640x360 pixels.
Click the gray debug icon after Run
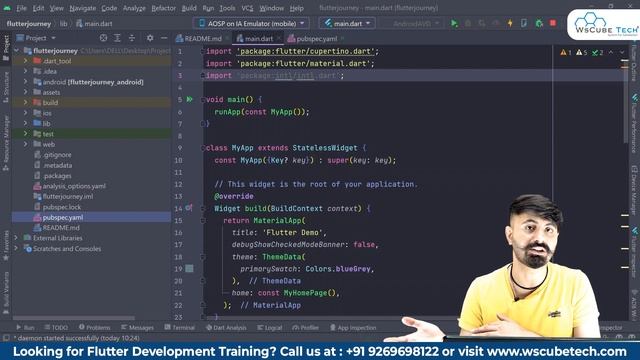coord(468,23)
